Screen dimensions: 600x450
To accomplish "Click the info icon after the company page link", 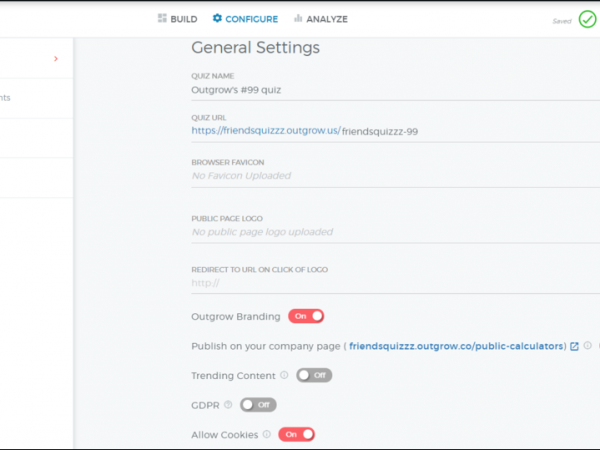I will click(x=588, y=346).
